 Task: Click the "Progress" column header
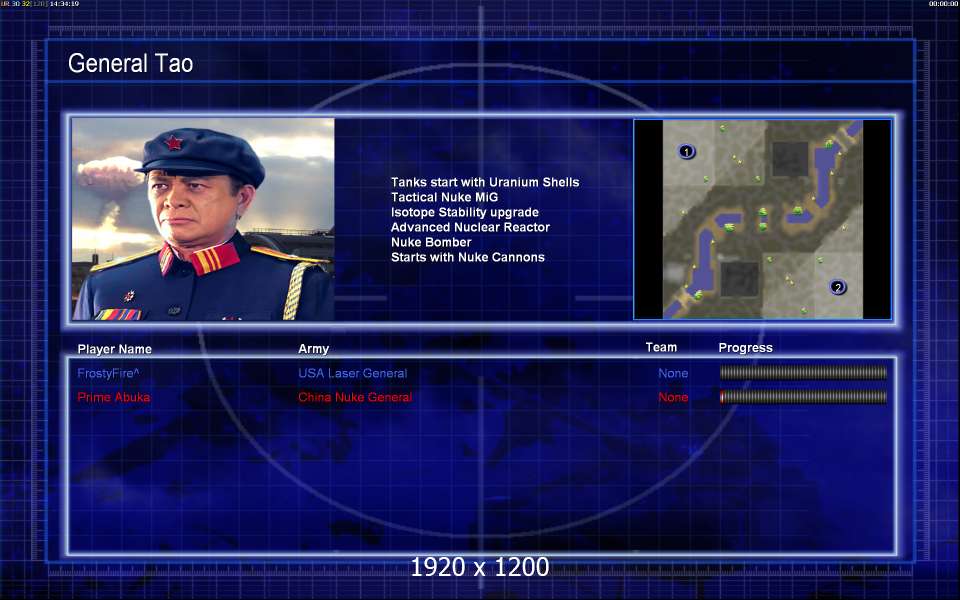pyautogui.click(x=745, y=348)
